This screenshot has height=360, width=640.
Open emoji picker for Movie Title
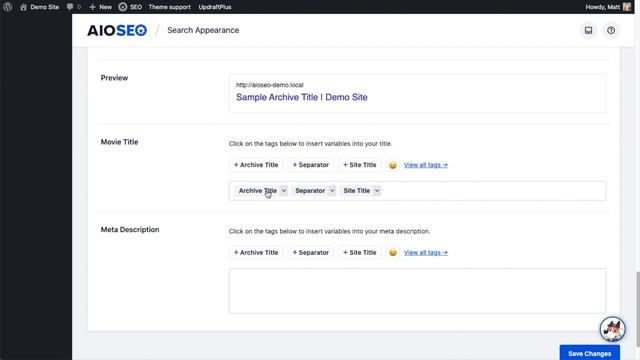393,165
